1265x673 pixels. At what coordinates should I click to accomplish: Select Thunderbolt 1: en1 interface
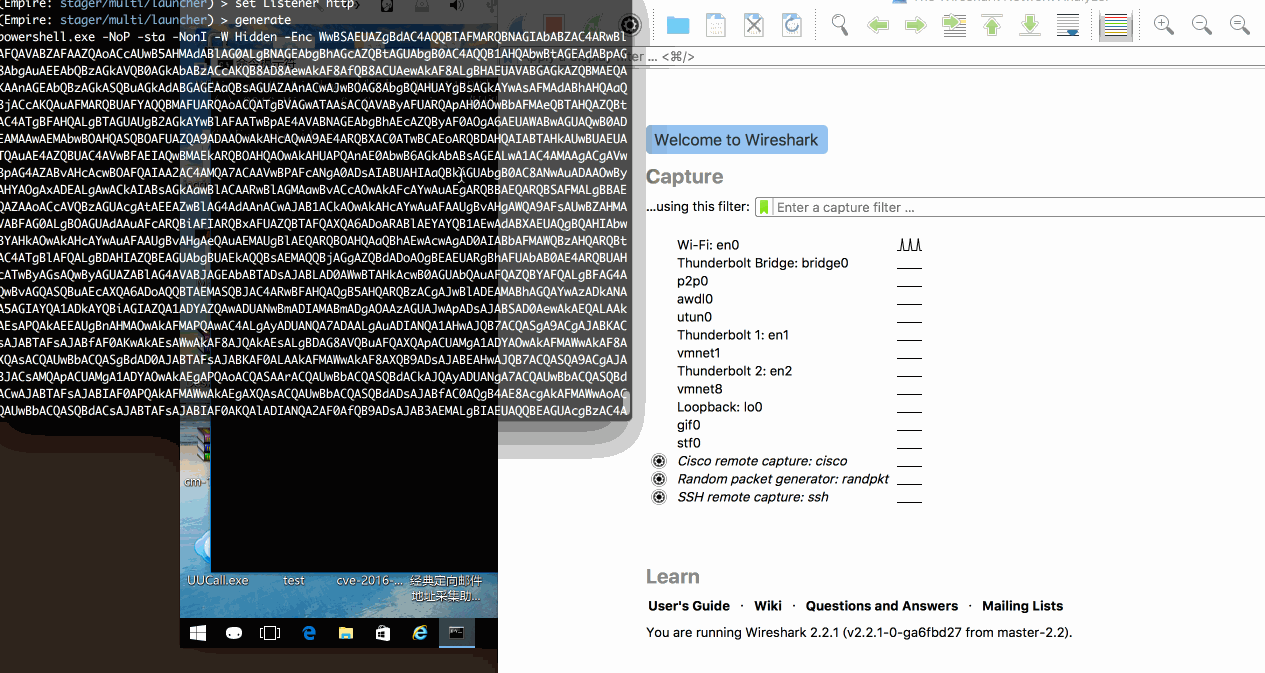pos(733,335)
